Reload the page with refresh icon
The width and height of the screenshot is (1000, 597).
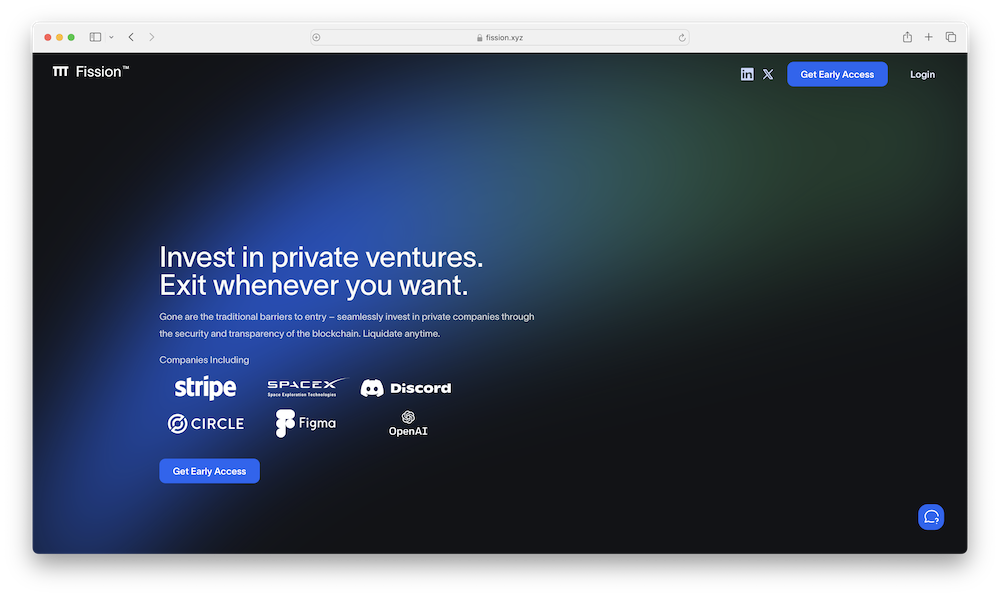tap(682, 38)
